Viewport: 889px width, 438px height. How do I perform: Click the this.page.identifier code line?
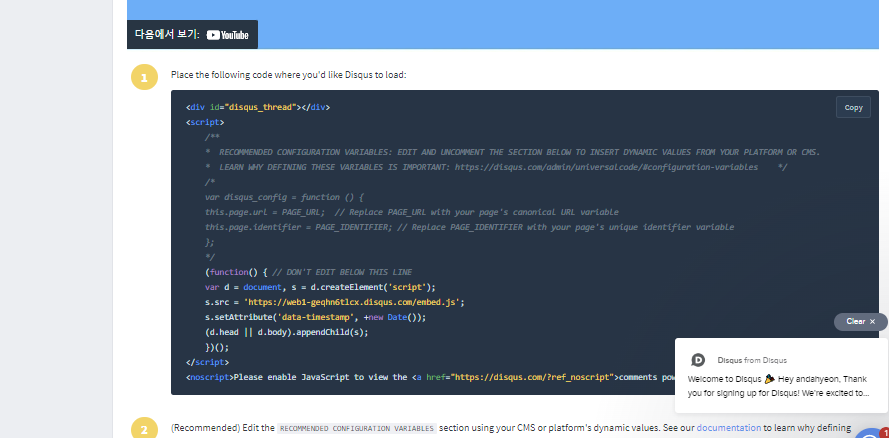[x=469, y=227]
